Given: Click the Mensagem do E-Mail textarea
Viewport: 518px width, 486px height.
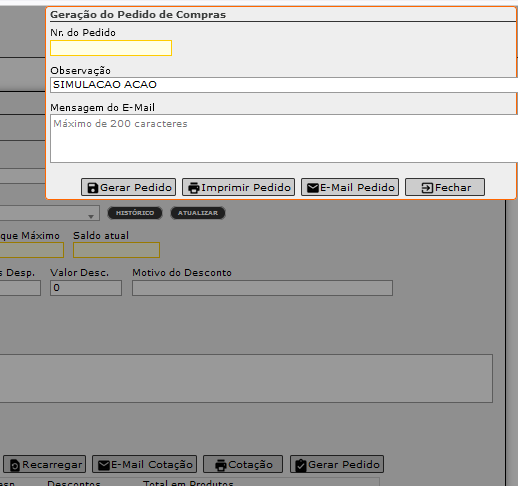Looking at the screenshot, I should point(284,139).
